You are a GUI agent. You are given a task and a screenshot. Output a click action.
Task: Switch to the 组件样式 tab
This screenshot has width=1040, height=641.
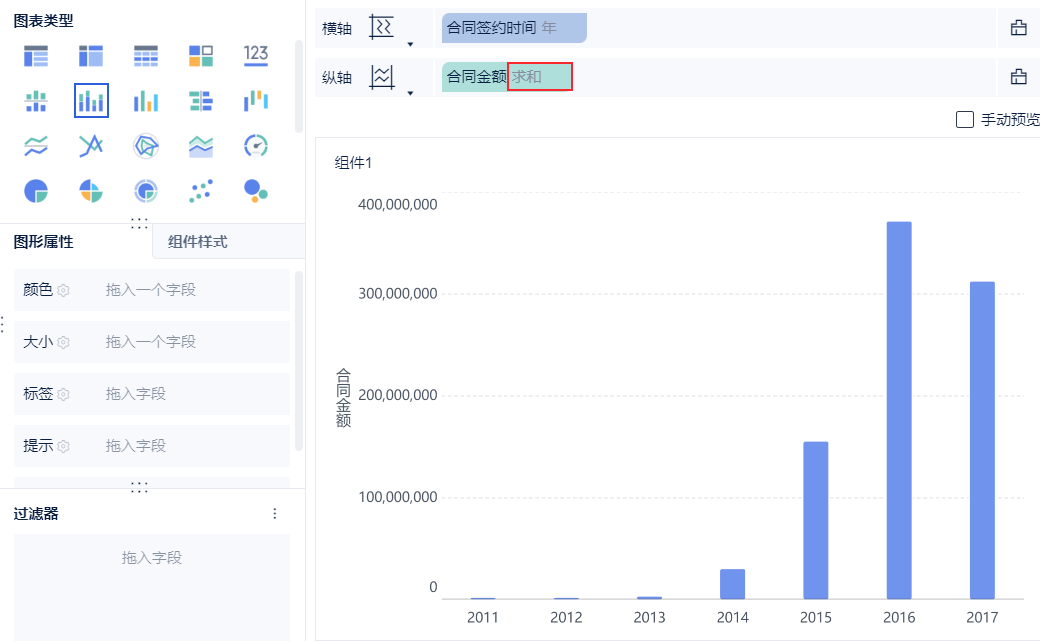[198, 241]
